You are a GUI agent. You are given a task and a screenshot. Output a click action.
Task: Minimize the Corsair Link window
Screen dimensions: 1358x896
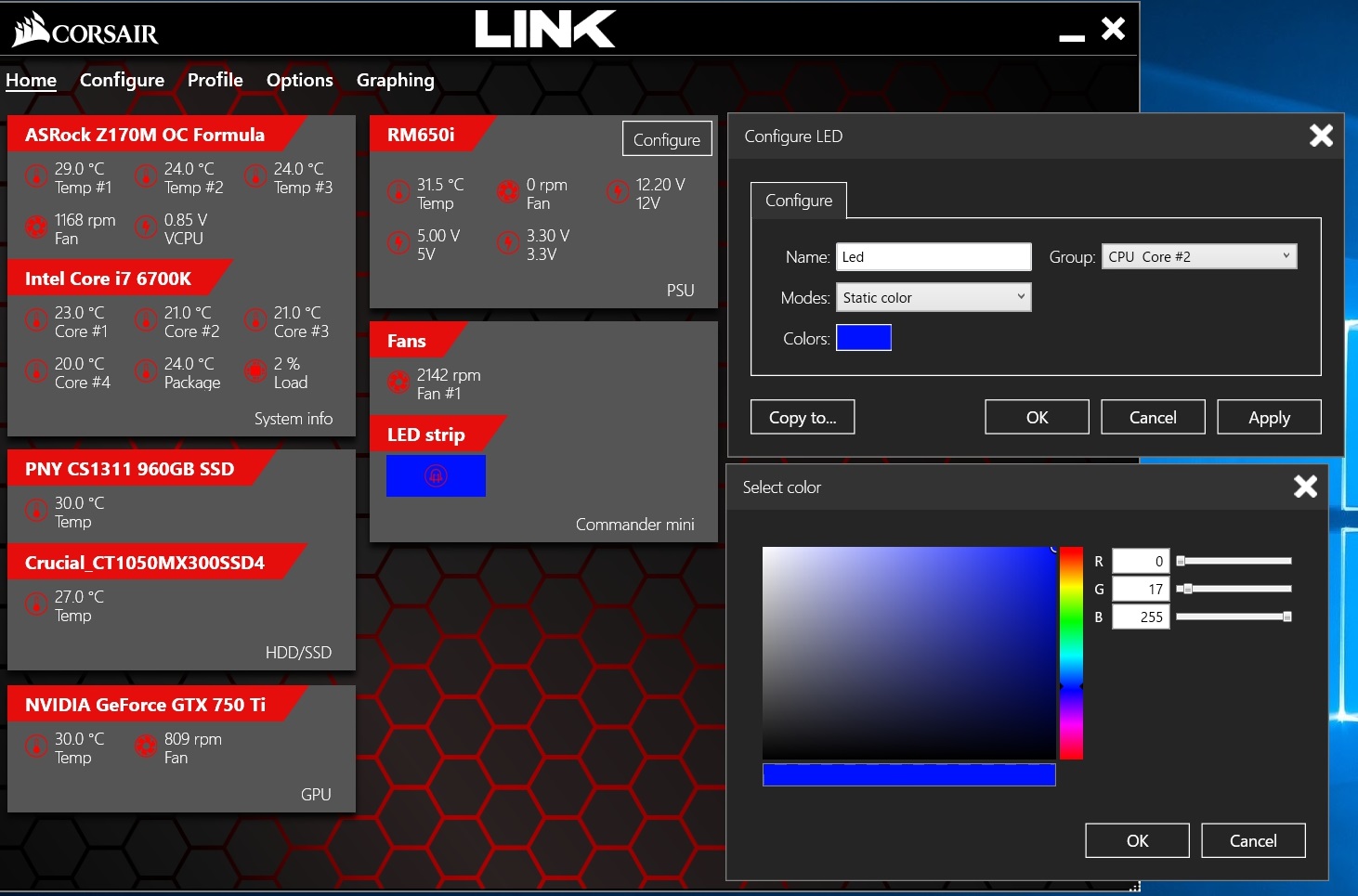(1072, 37)
